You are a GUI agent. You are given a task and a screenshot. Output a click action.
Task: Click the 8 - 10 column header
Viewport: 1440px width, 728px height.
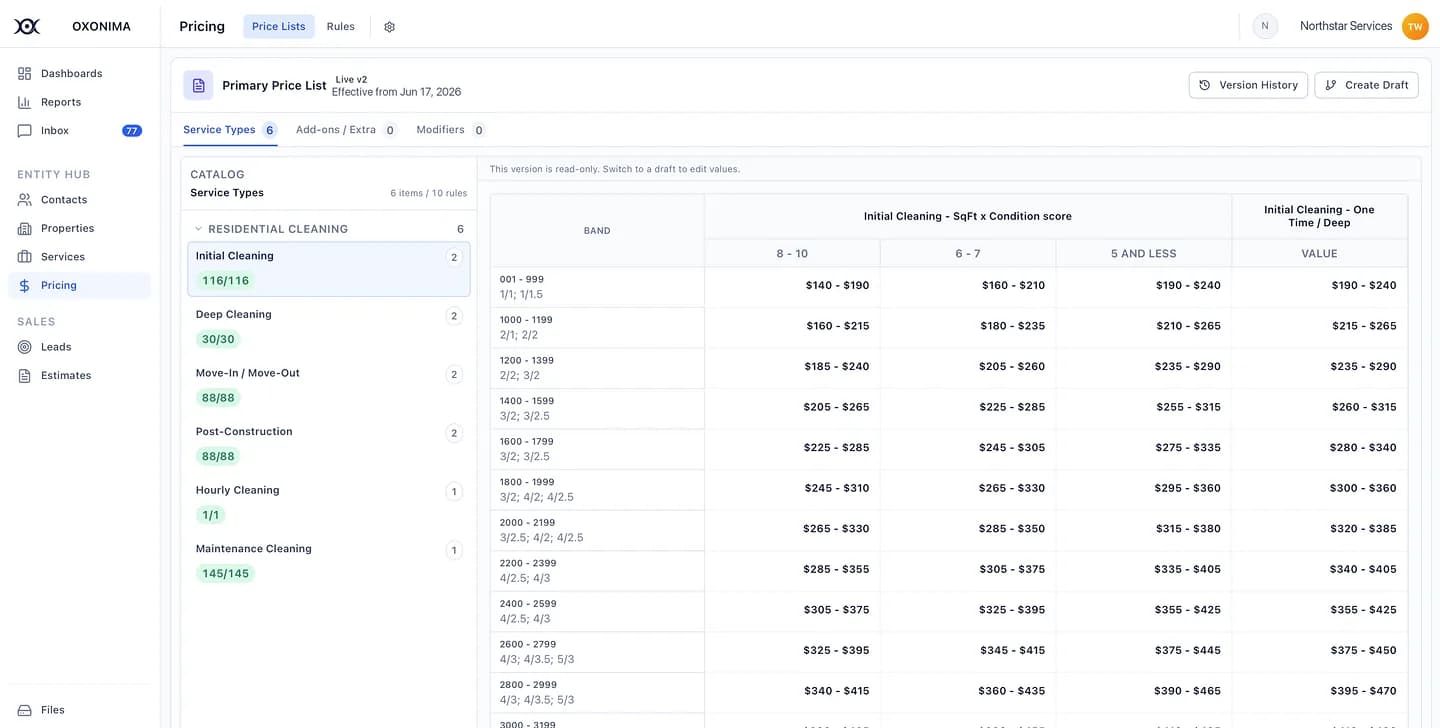click(792, 254)
